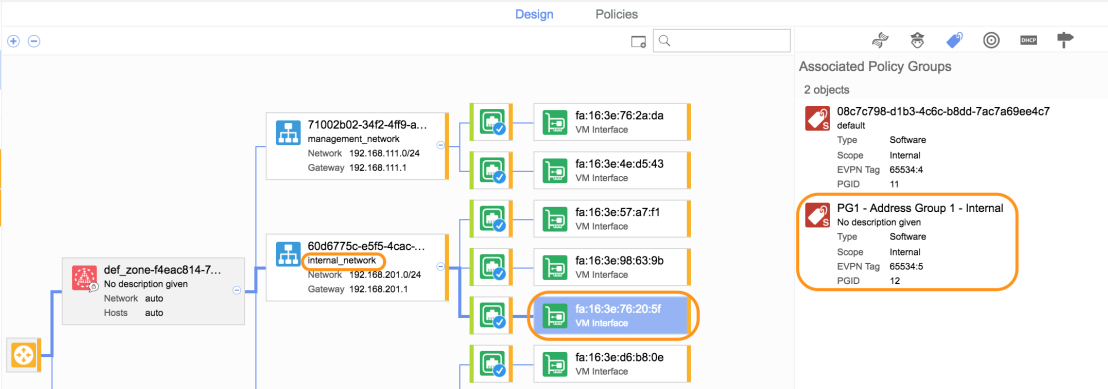Click the def_zone-f4eac814 zone title
1108x389 pixels.
163,271
